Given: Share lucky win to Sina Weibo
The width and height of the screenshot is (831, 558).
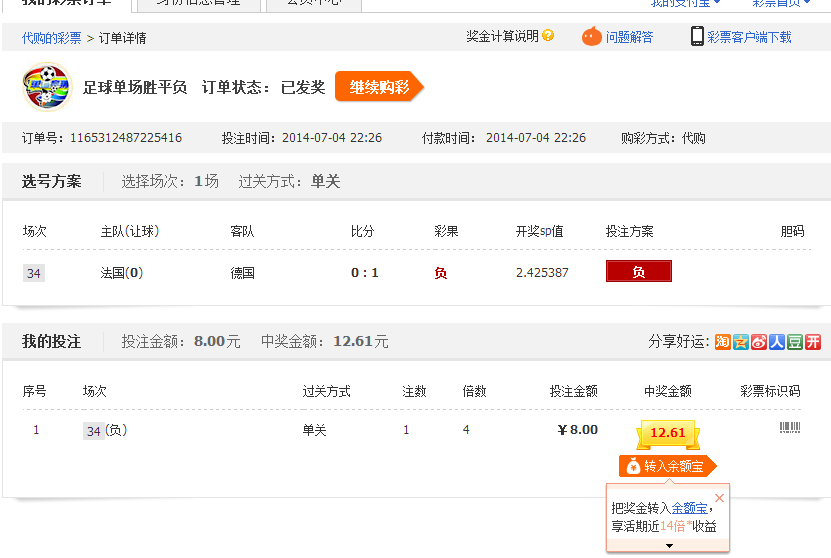Looking at the screenshot, I should tap(758, 342).
